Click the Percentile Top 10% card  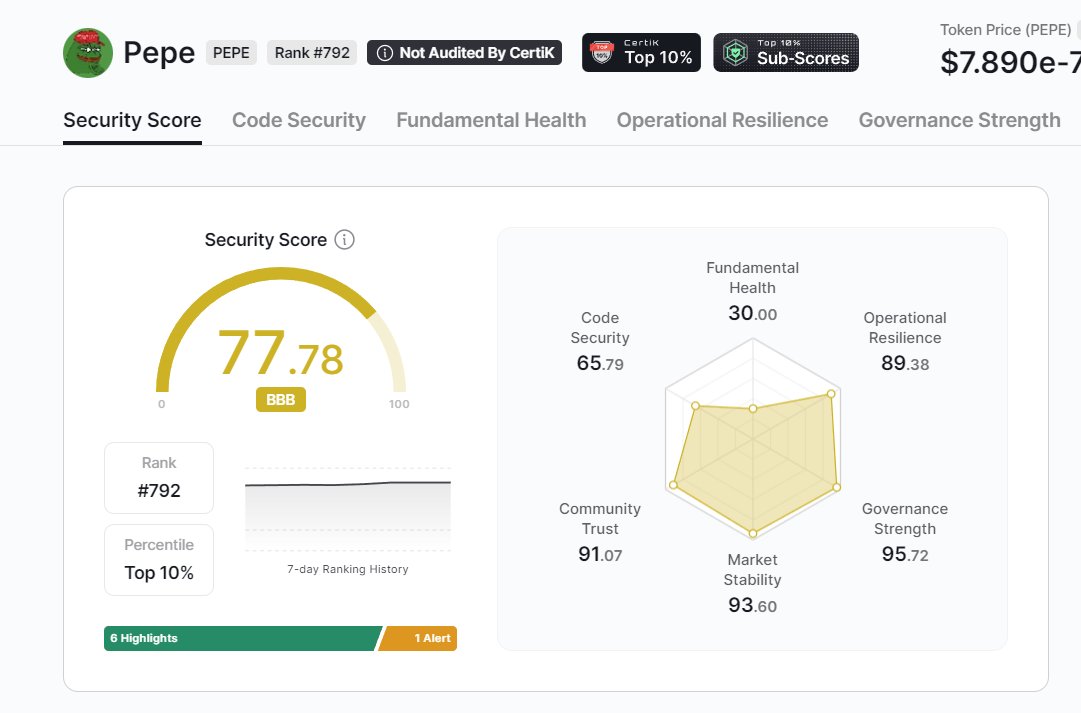click(x=159, y=560)
